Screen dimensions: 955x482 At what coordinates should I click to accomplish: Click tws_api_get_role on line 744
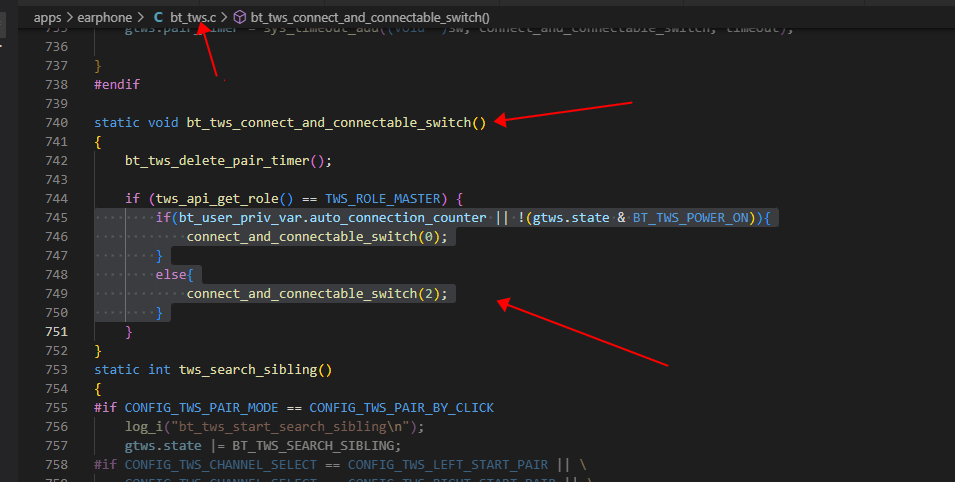[x=217, y=199]
